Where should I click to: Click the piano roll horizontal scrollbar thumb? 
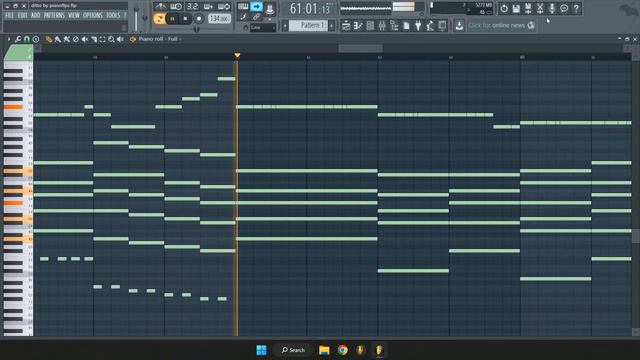click(x=360, y=48)
